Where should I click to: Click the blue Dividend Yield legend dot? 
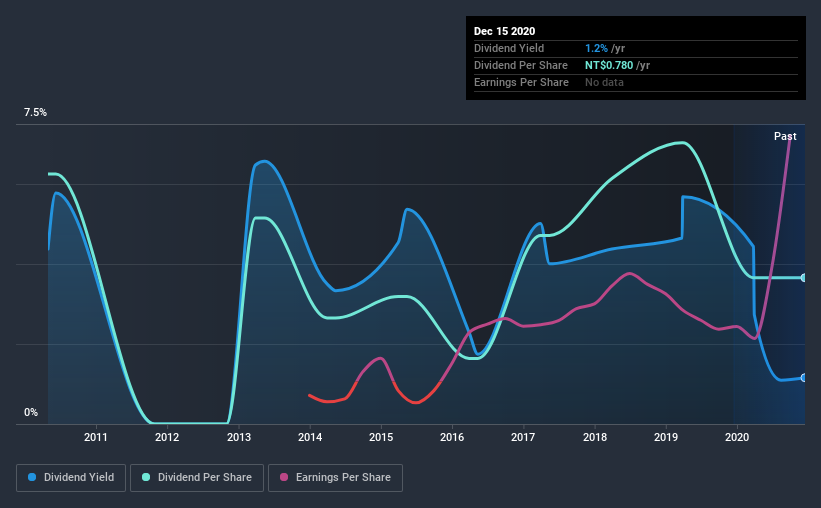(x=32, y=477)
